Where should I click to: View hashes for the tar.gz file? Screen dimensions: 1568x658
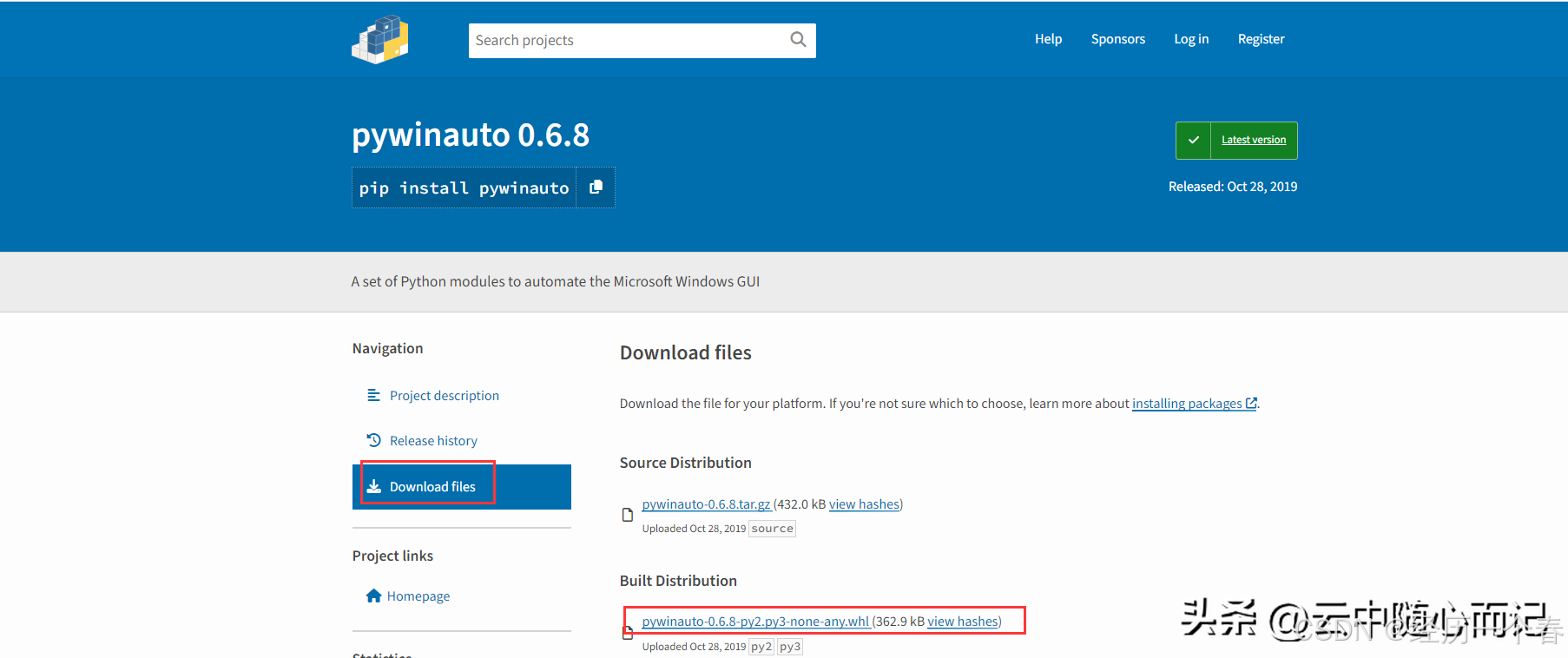(x=864, y=503)
